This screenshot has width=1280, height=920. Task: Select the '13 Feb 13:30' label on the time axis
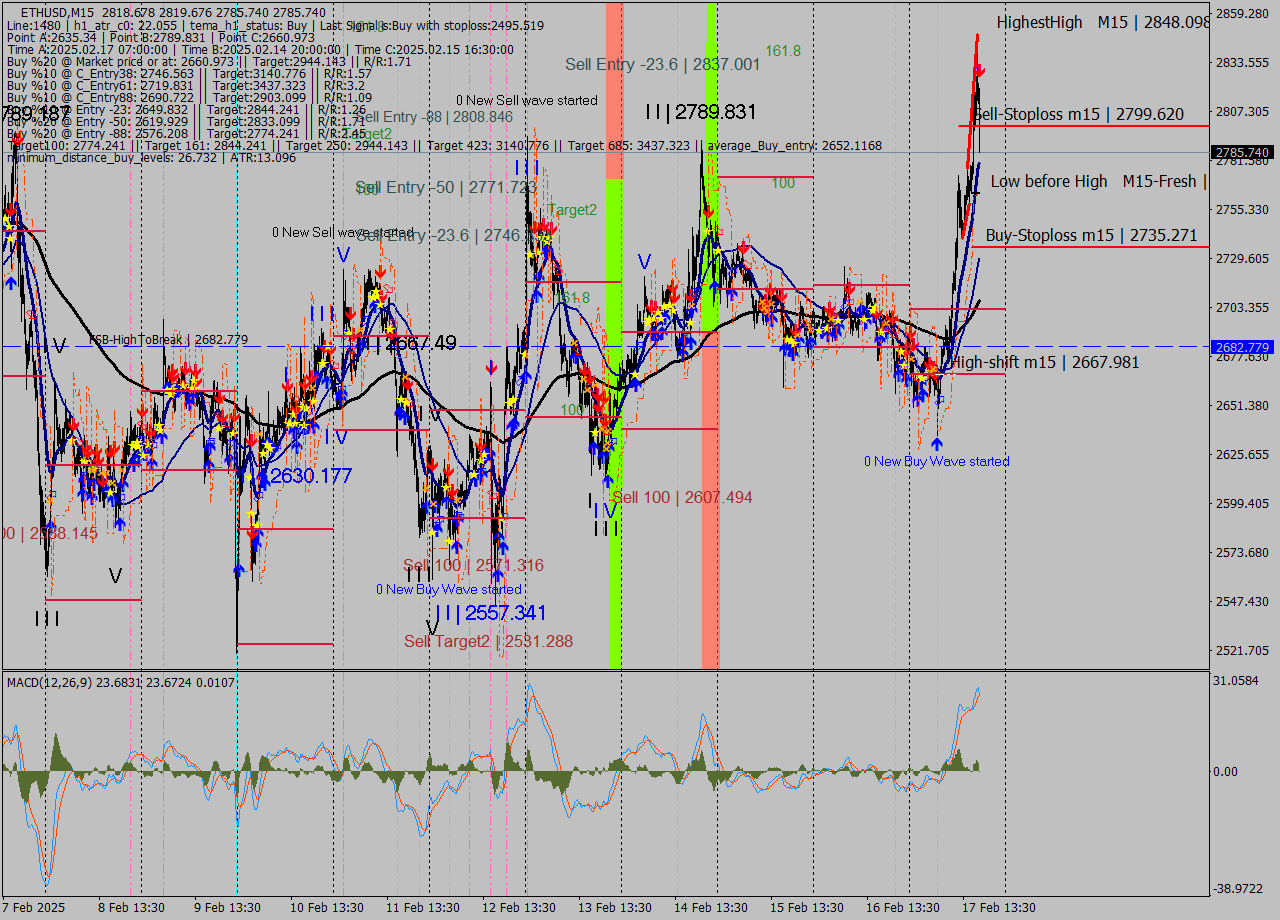(x=613, y=908)
